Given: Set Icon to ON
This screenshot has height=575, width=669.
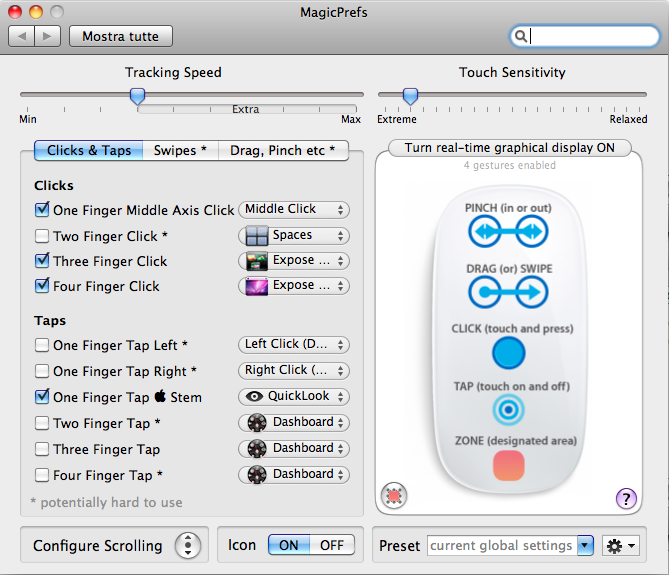Looking at the screenshot, I should [289, 545].
